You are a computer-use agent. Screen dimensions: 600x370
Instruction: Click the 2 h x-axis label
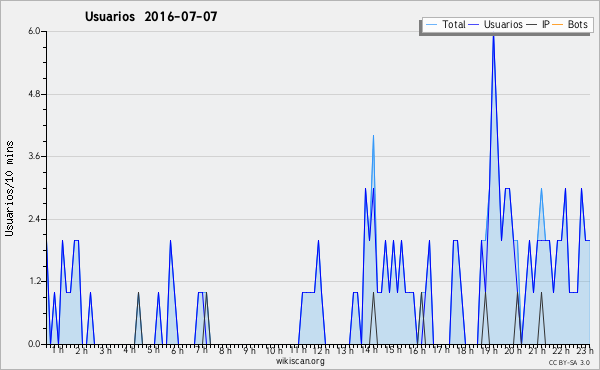click(x=82, y=350)
